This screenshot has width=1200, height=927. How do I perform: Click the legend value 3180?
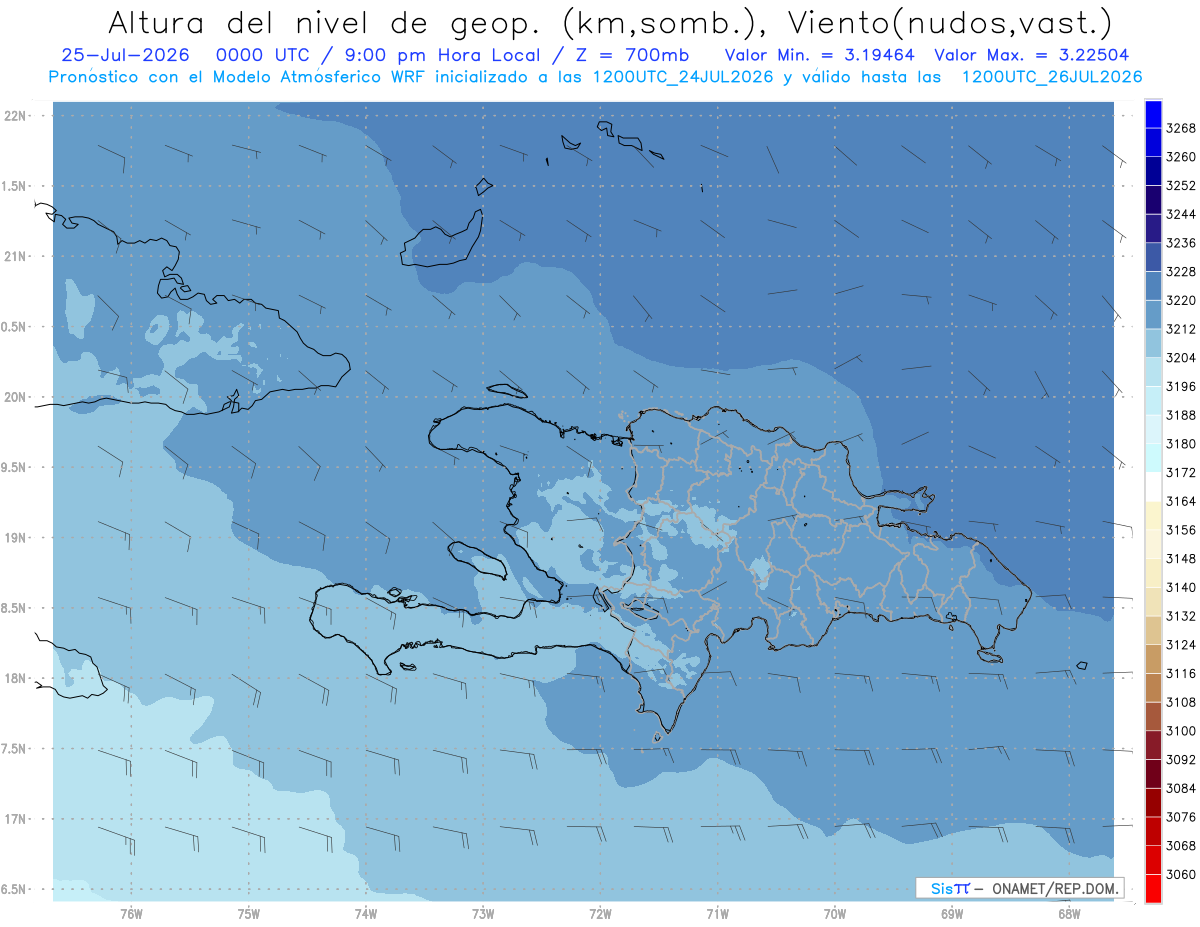1181,444
